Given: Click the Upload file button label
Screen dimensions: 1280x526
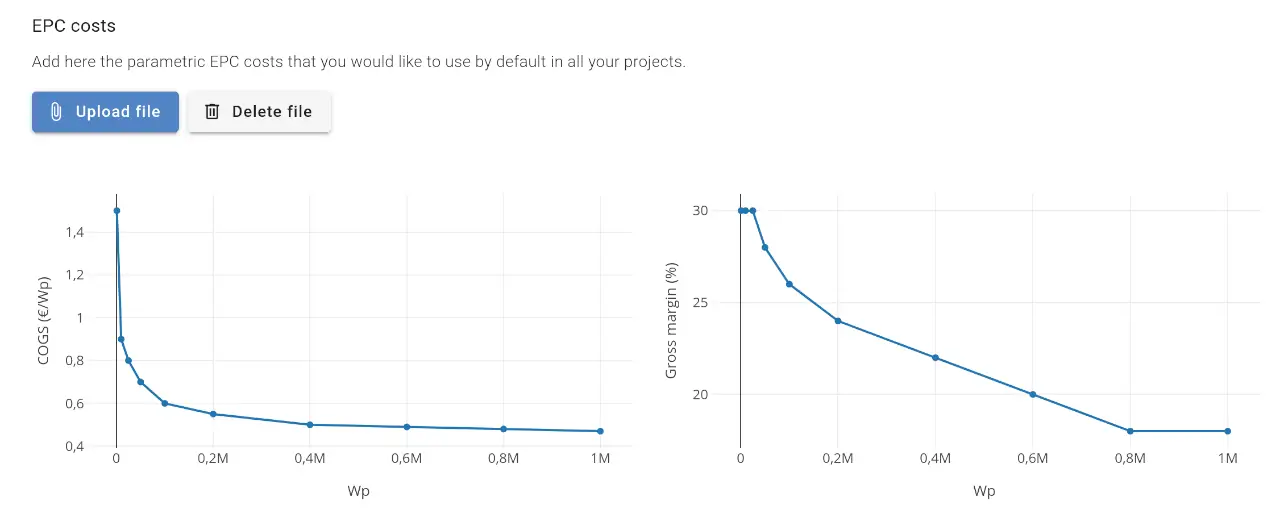Looking at the screenshot, I should pyautogui.click(x=118, y=112).
